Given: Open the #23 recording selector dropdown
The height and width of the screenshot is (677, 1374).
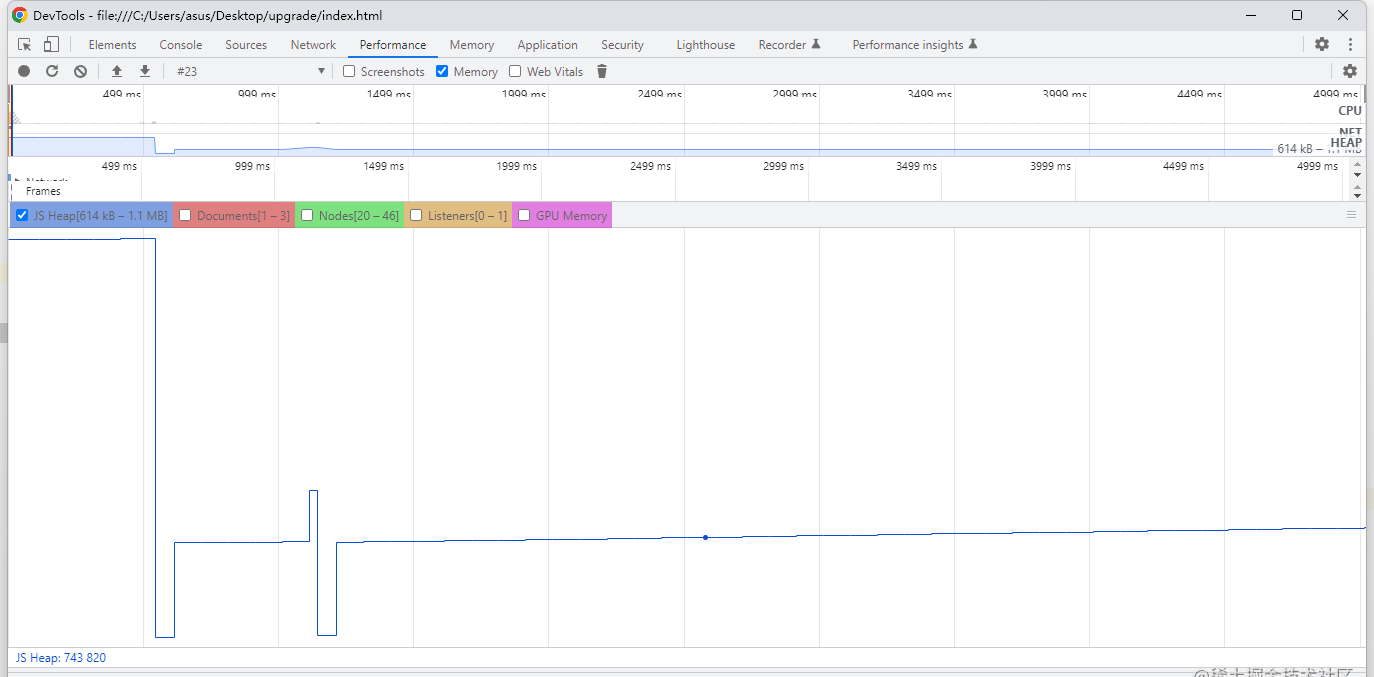Looking at the screenshot, I should pos(250,71).
